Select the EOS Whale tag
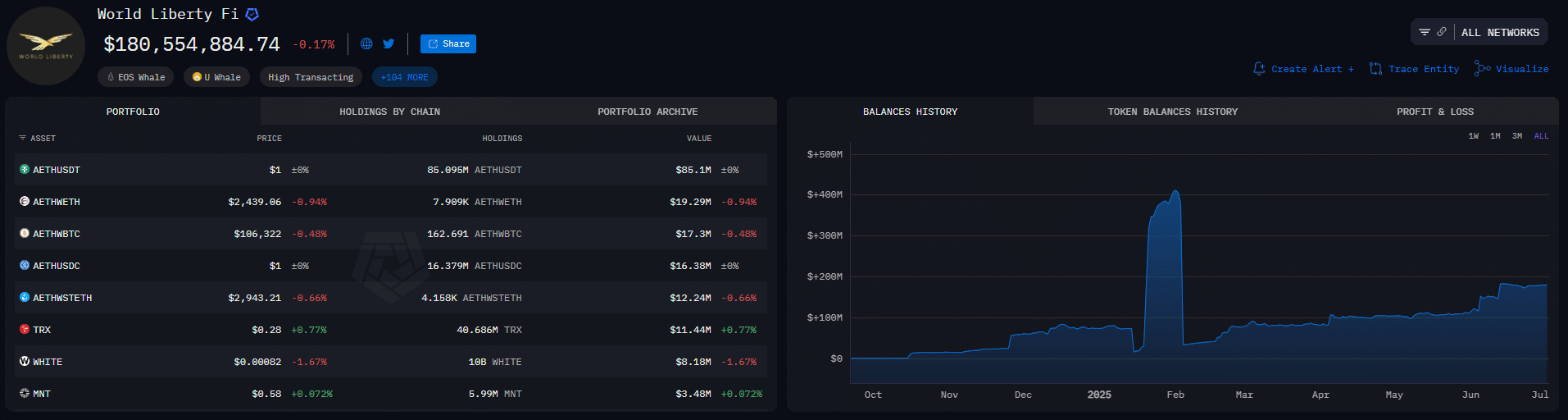This screenshot has width=1568, height=420. pos(135,77)
